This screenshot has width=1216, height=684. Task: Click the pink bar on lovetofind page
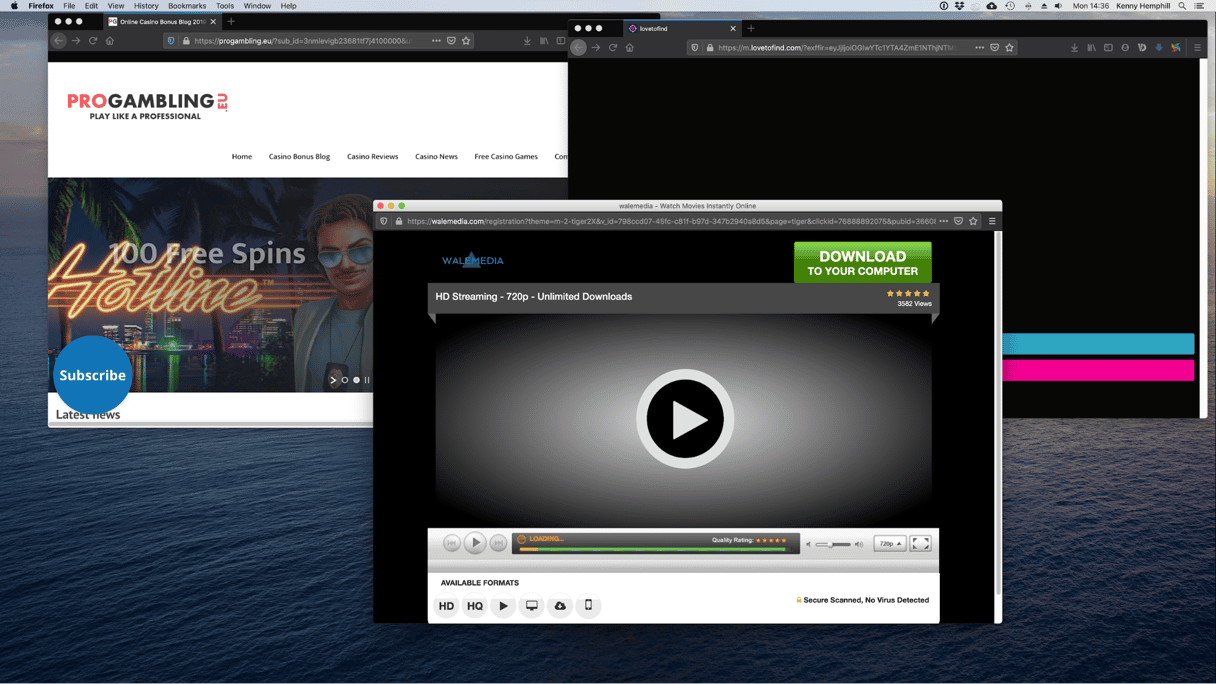(x=1098, y=370)
